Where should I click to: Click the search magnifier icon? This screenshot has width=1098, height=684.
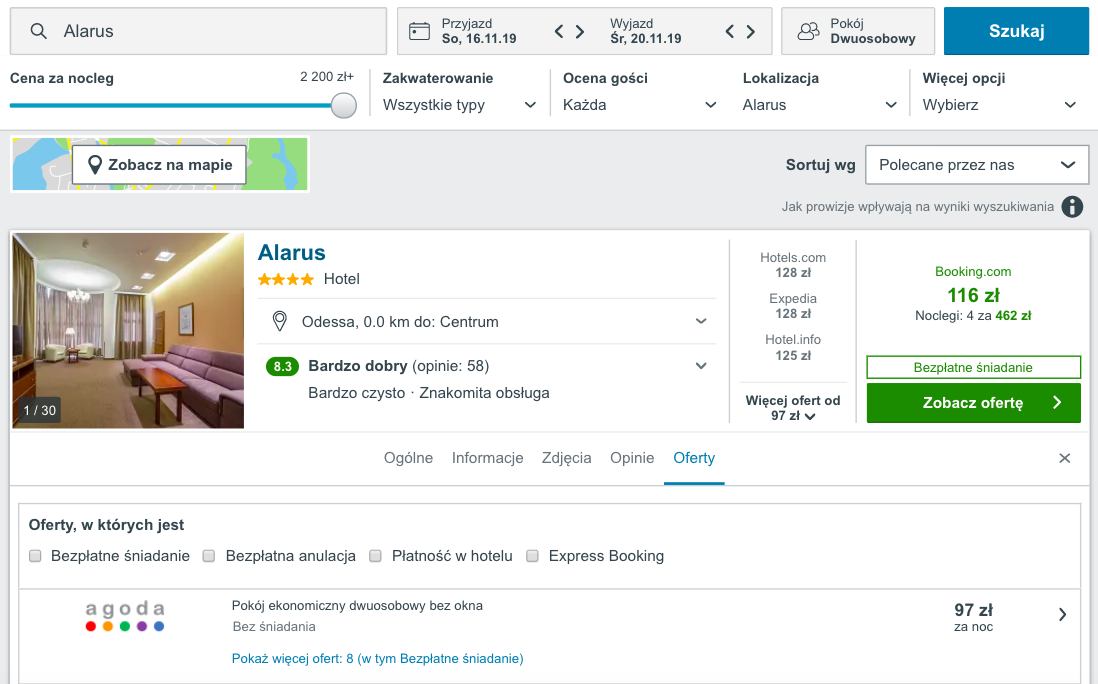(39, 31)
